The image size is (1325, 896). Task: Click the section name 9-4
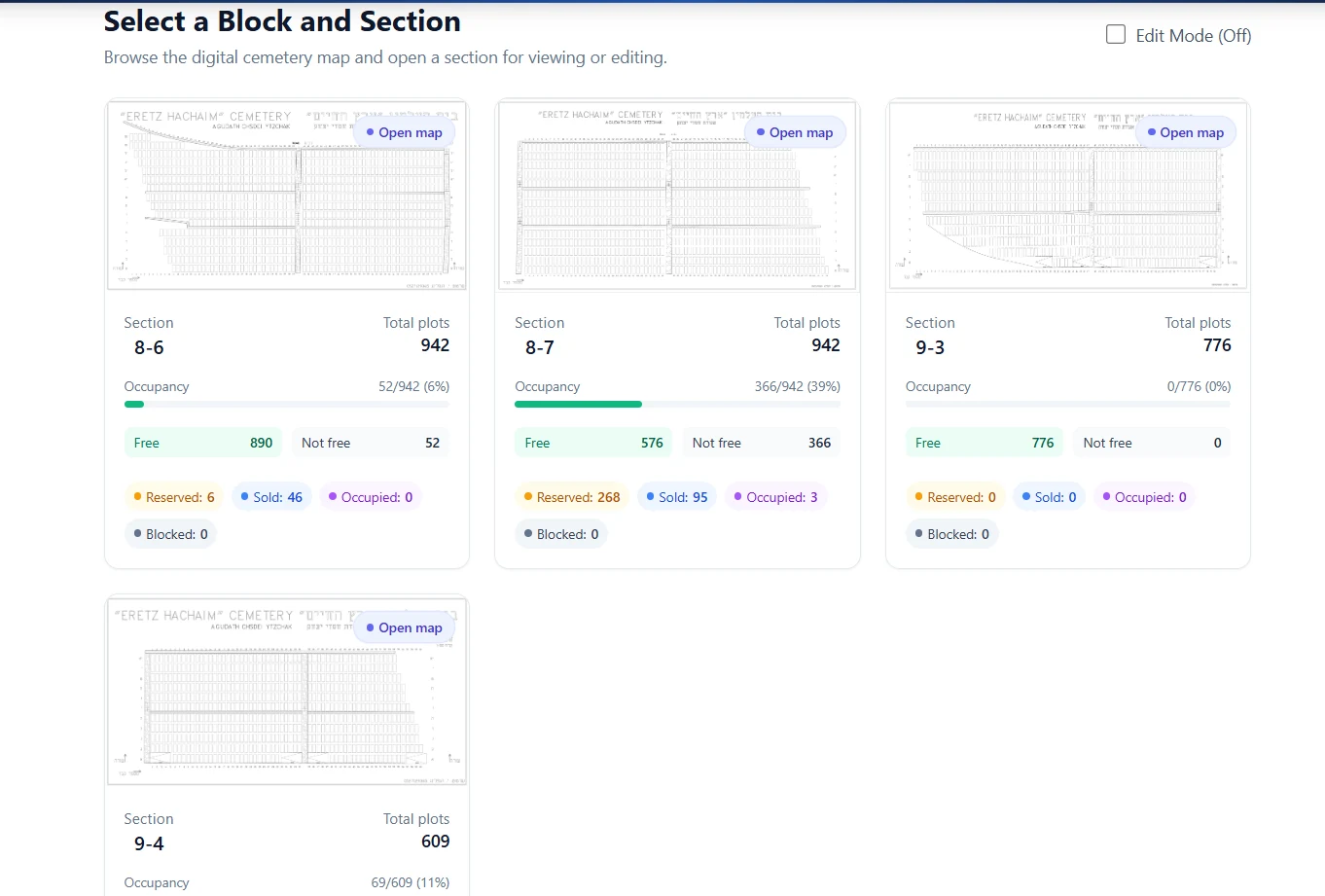coord(149,843)
